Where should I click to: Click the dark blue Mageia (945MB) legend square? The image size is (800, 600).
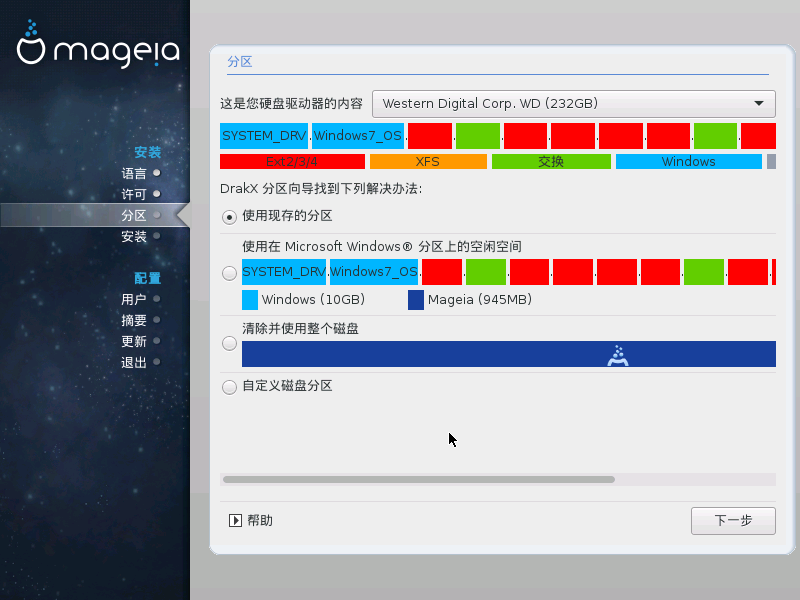click(416, 300)
